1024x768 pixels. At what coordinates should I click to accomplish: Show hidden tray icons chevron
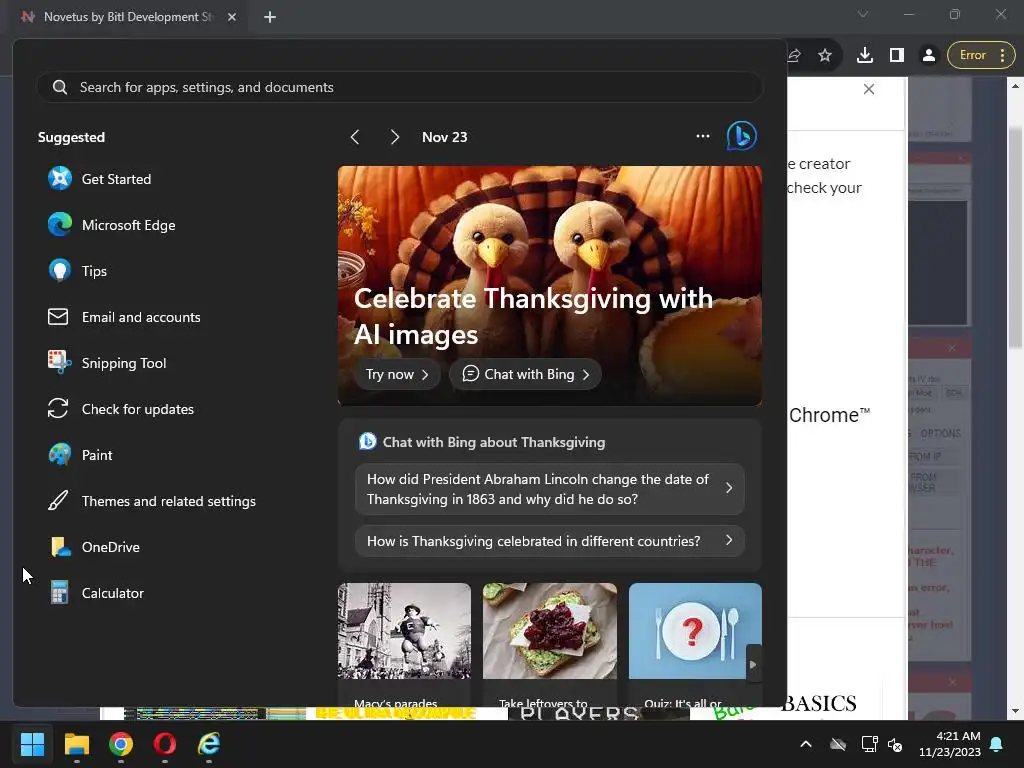[x=806, y=744]
